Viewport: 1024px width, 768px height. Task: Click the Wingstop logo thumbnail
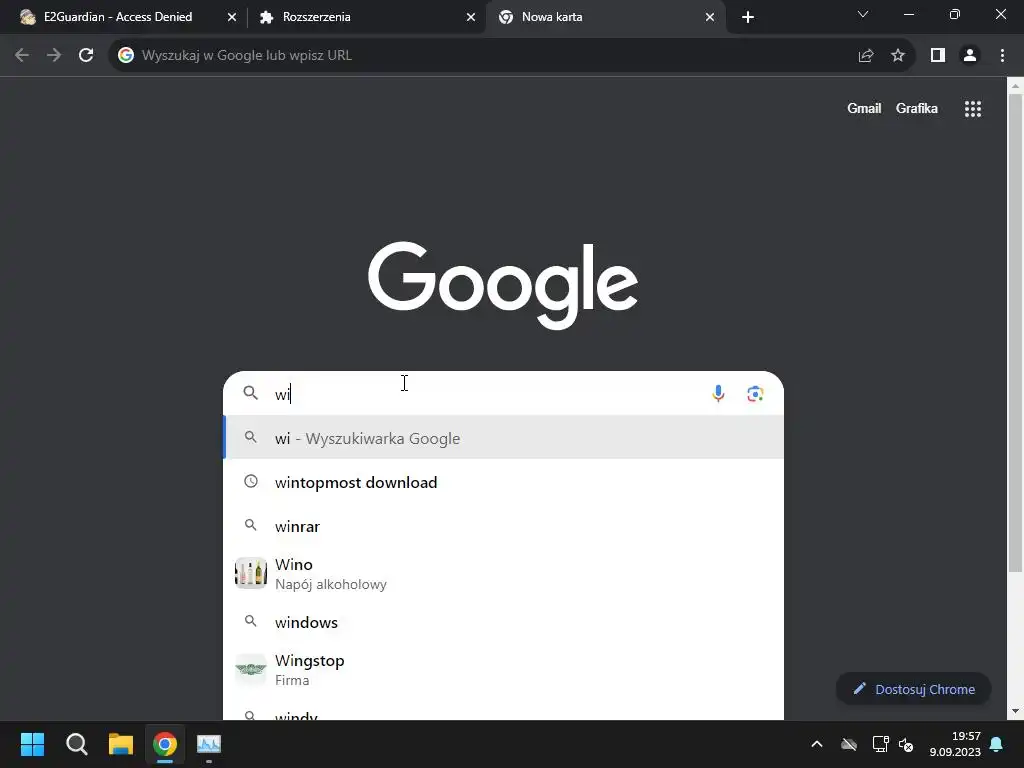coord(251,669)
